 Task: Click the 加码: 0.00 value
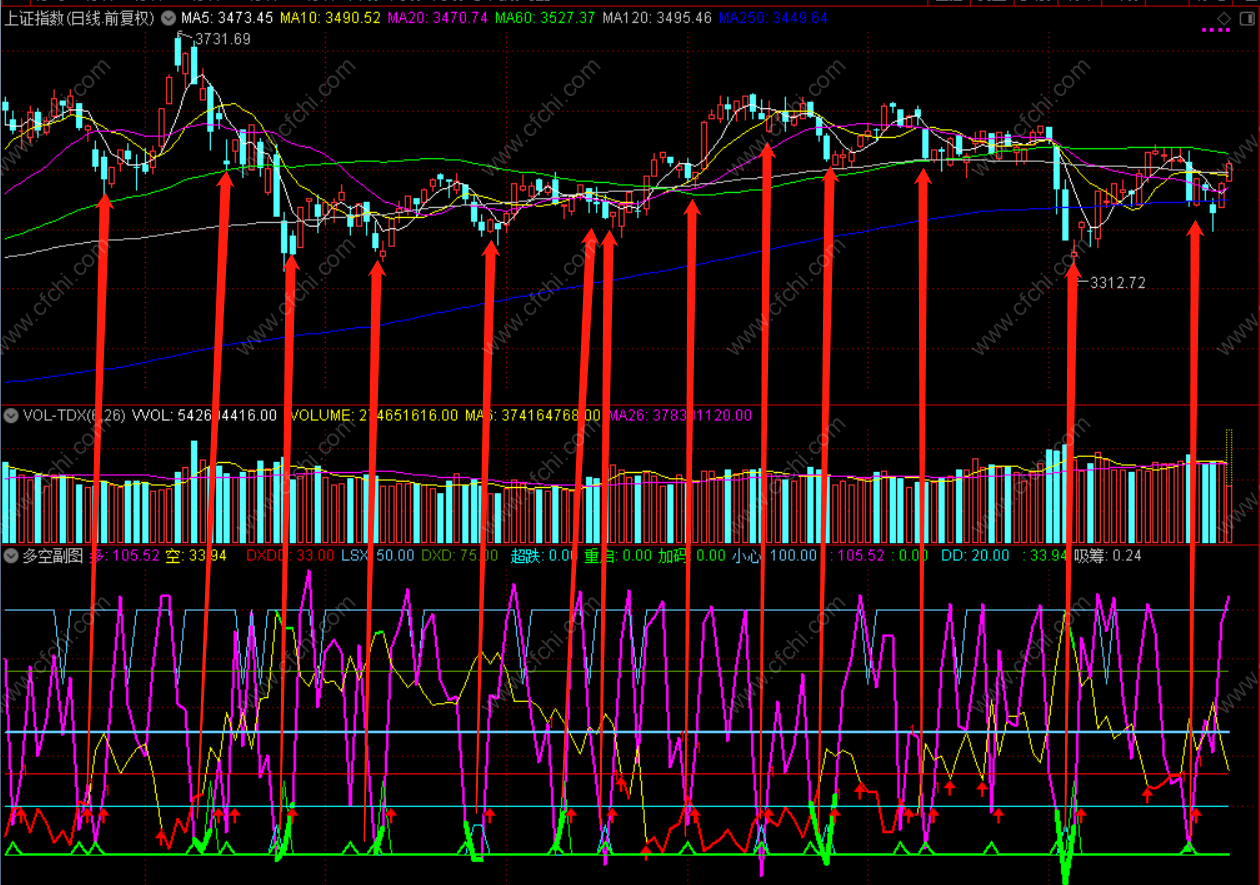691,555
